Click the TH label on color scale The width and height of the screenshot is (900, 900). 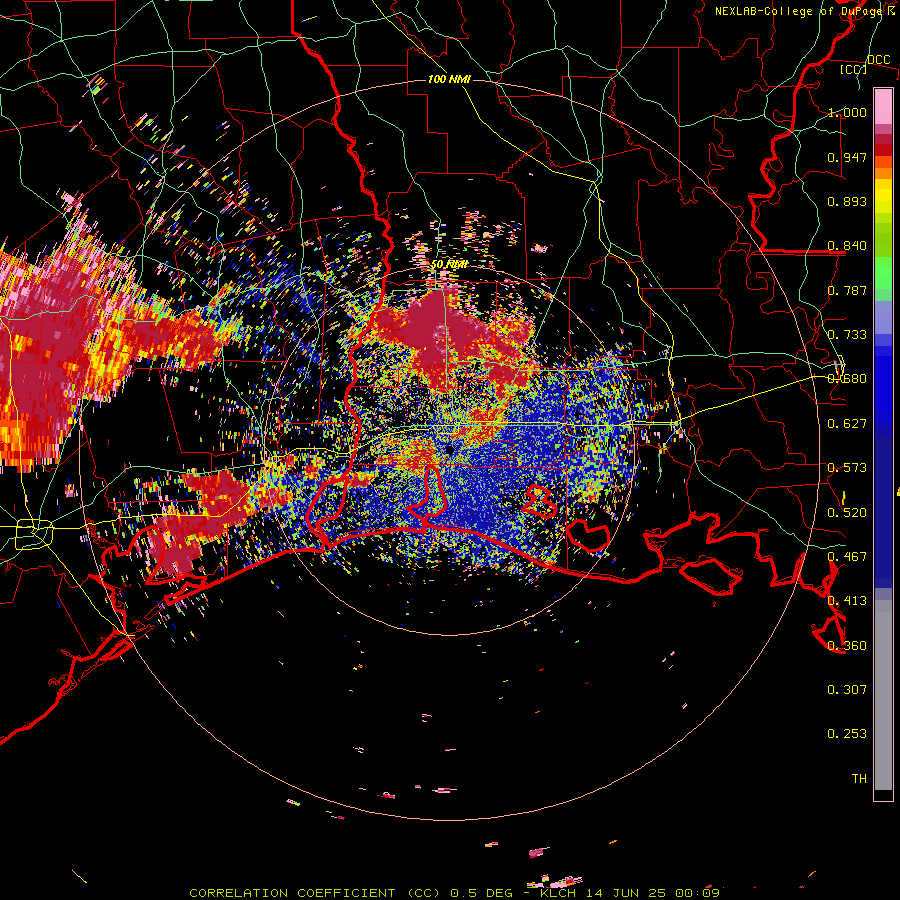[x=859, y=779]
